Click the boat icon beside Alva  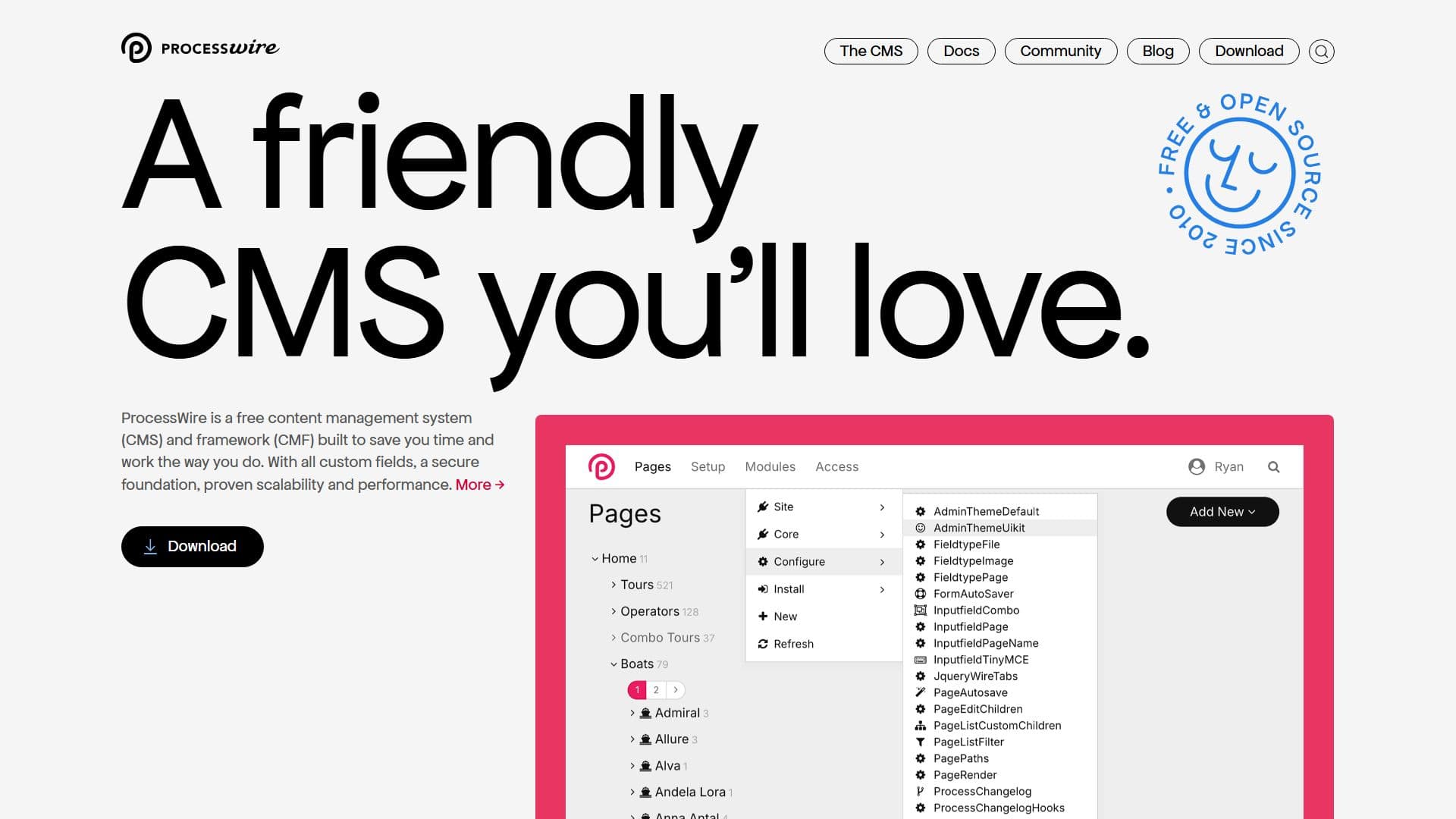tap(645, 766)
